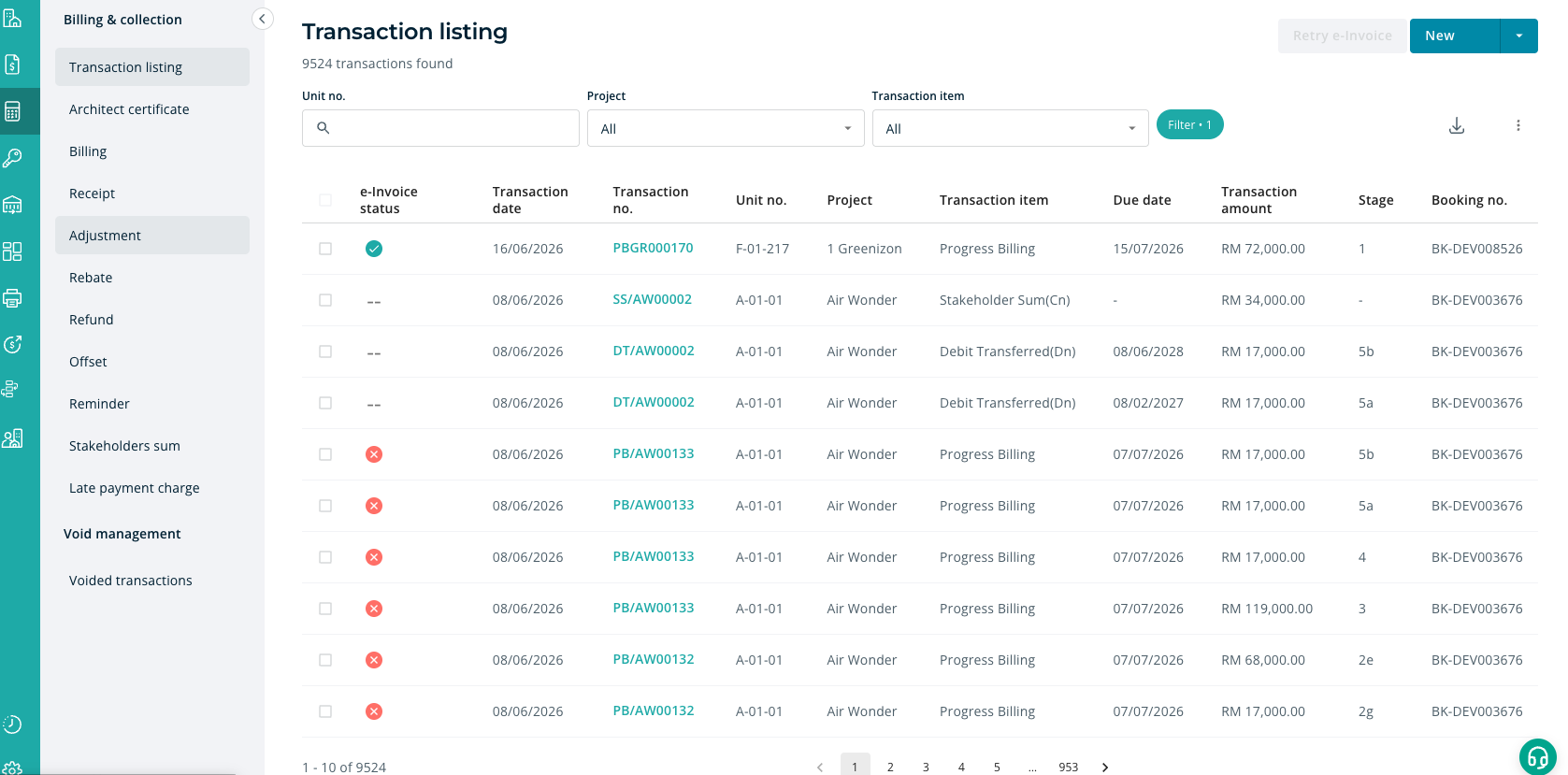
Task: Collapse the Billing & collection side panel
Action: click(262, 19)
